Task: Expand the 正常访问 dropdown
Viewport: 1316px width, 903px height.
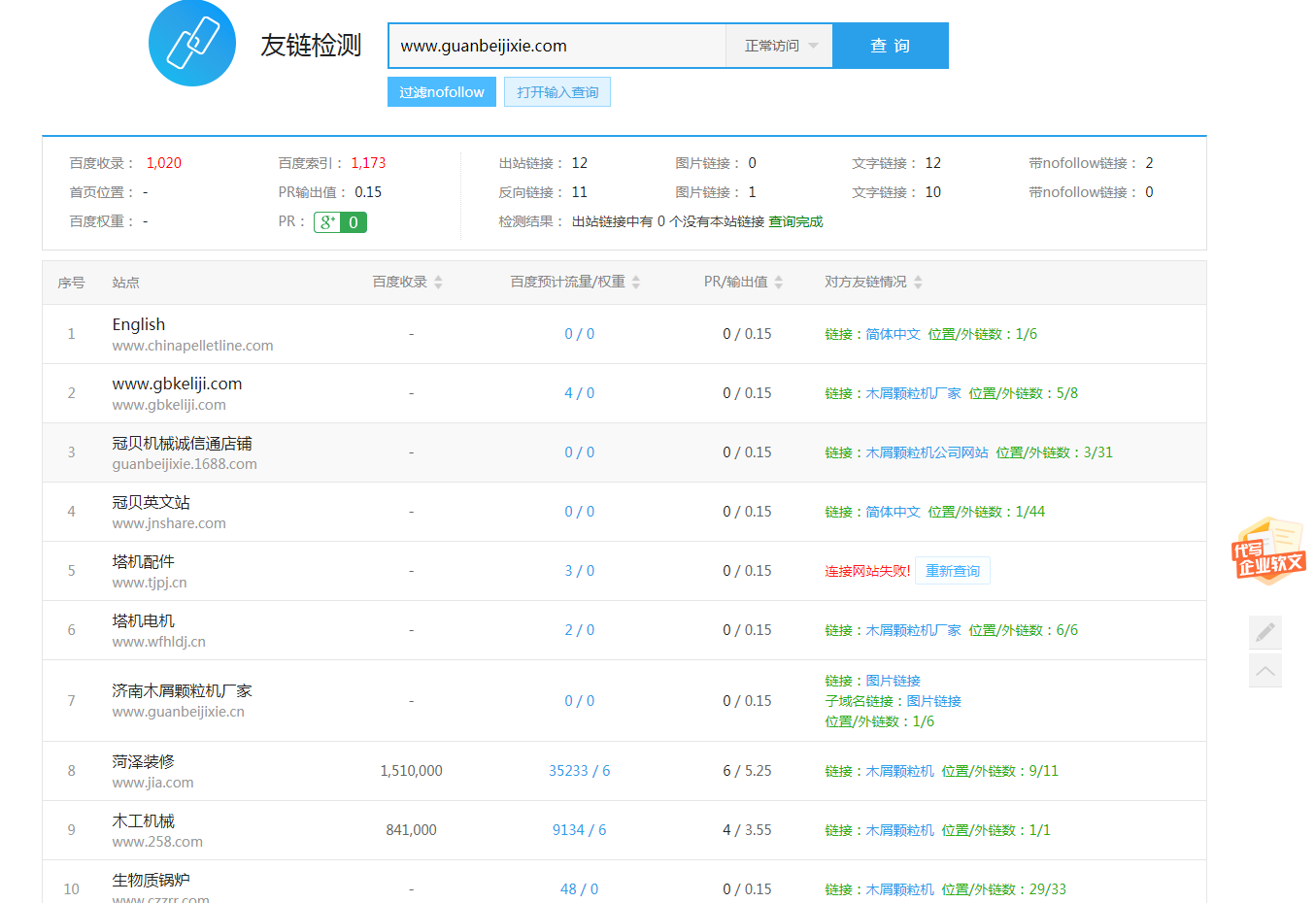Action: (780, 46)
